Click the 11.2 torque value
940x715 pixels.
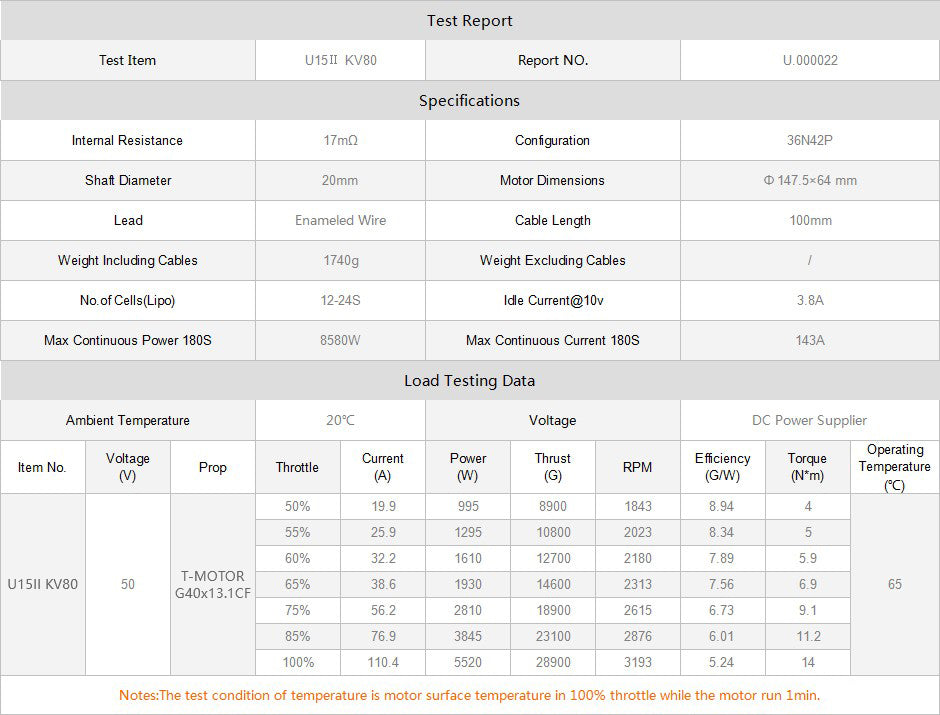click(809, 636)
